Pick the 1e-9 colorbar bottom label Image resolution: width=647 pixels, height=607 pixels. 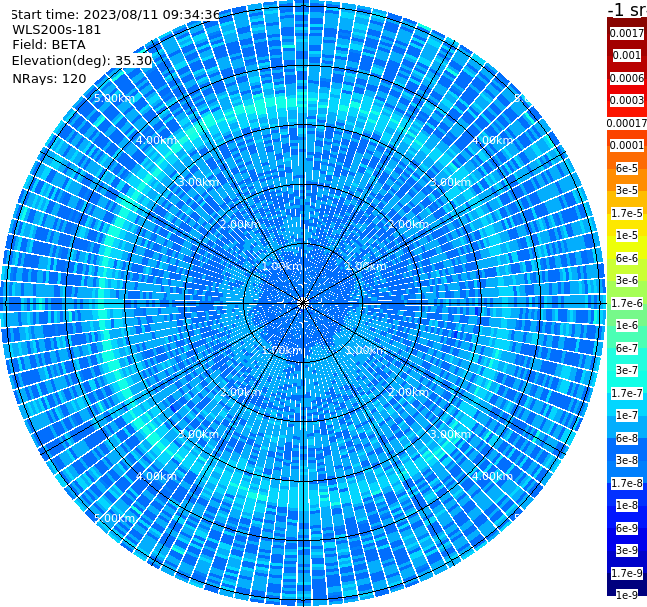tap(627, 595)
